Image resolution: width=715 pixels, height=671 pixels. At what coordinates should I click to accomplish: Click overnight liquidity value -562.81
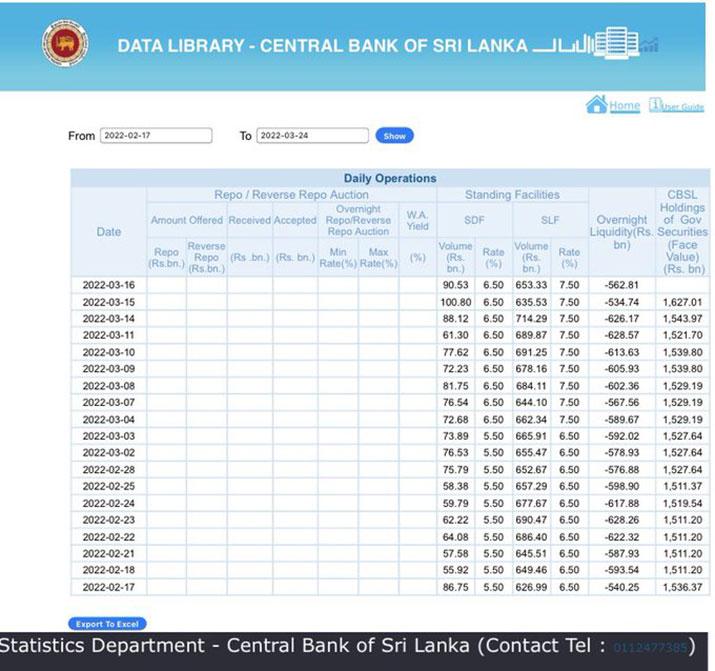[622, 285]
